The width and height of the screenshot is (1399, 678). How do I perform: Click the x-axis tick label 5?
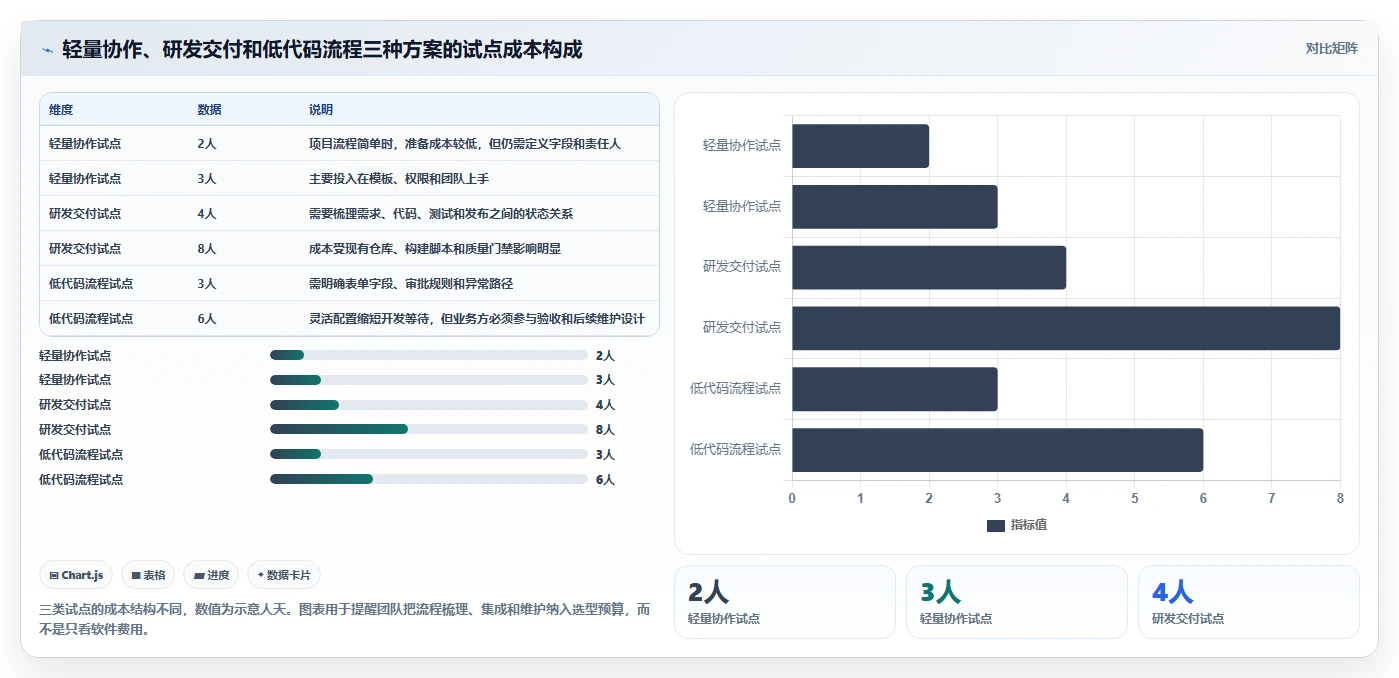pos(1134,498)
